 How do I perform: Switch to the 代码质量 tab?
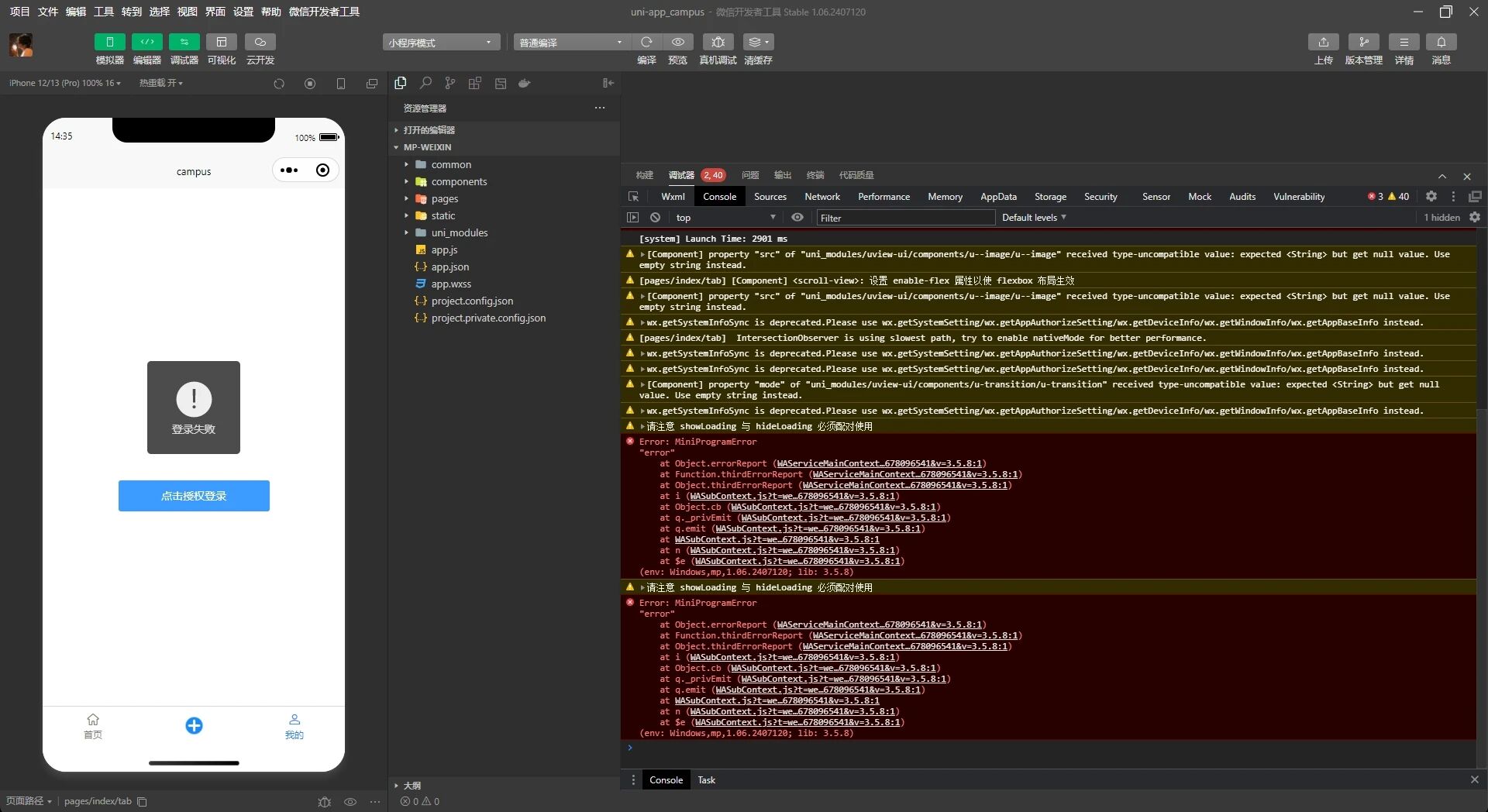(856, 175)
